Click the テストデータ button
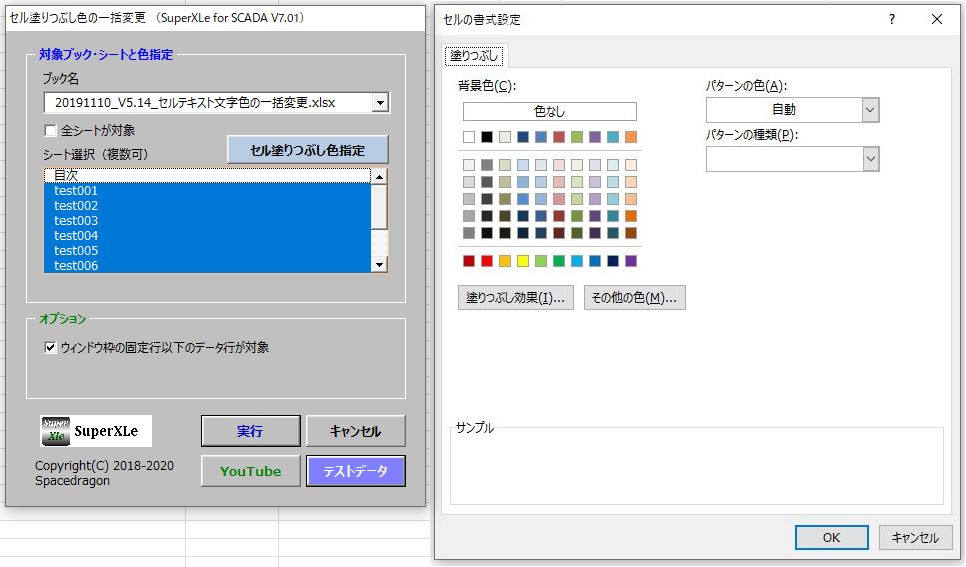Screen dimensions: 966x567 [355, 471]
